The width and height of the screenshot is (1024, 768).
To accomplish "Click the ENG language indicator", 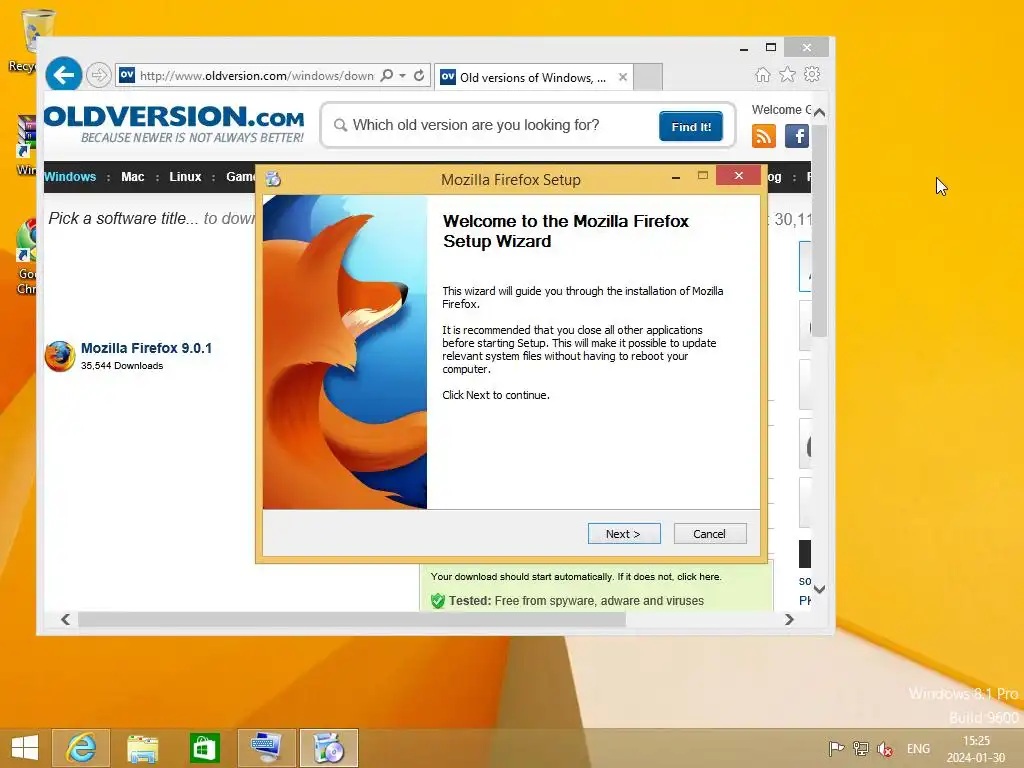I will (918, 748).
